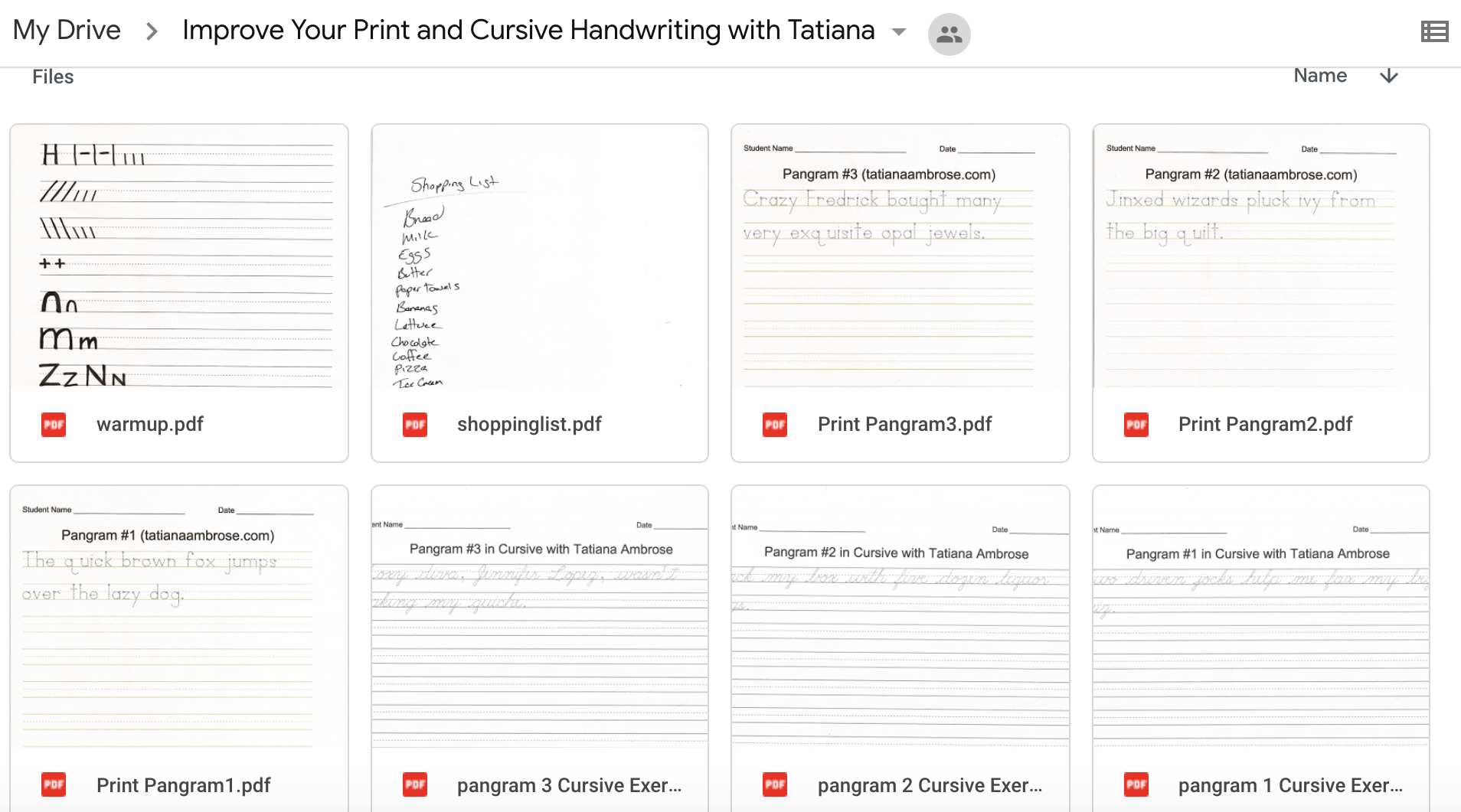Select the Print Pangram3.pdf file name

904,424
